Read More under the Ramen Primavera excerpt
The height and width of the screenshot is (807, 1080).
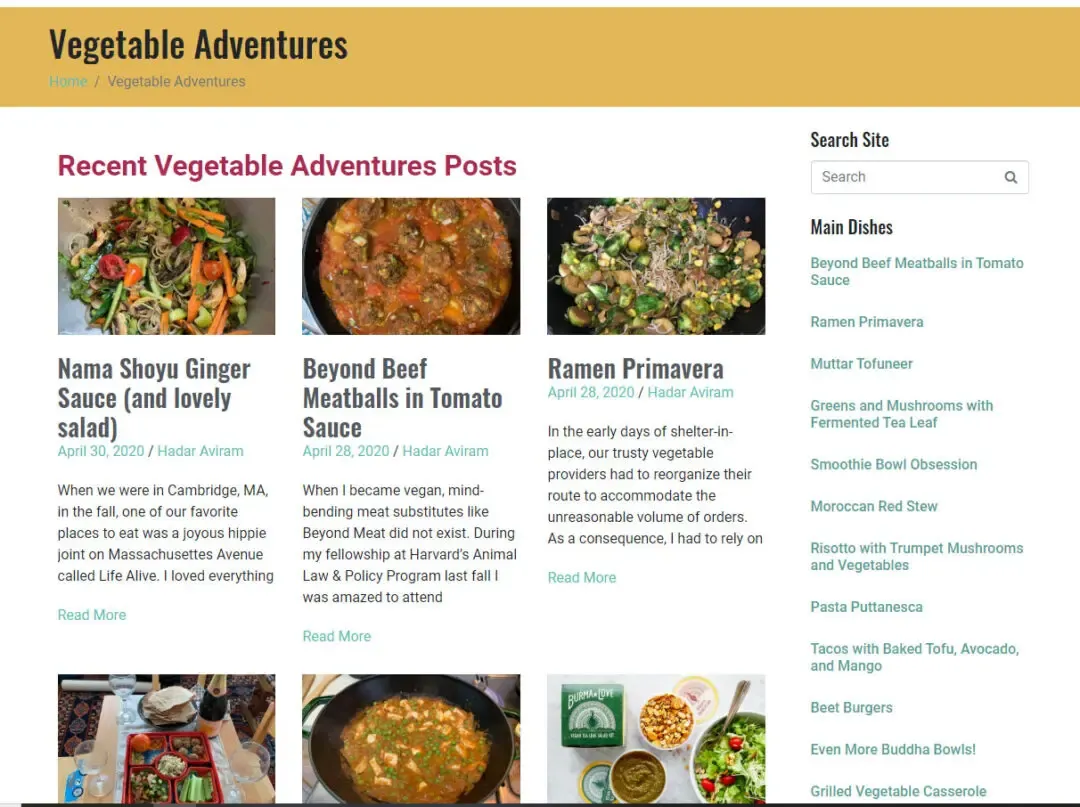[x=582, y=578]
